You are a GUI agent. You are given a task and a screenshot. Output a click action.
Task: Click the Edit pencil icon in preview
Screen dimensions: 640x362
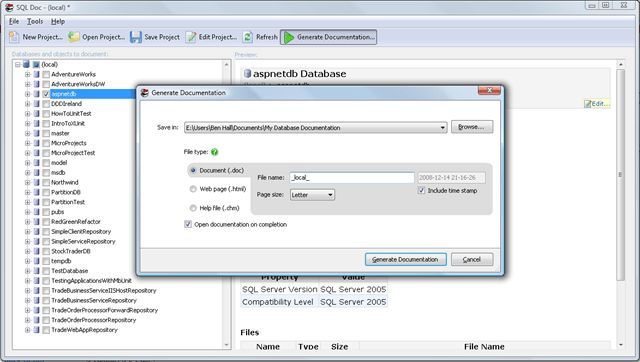587,104
